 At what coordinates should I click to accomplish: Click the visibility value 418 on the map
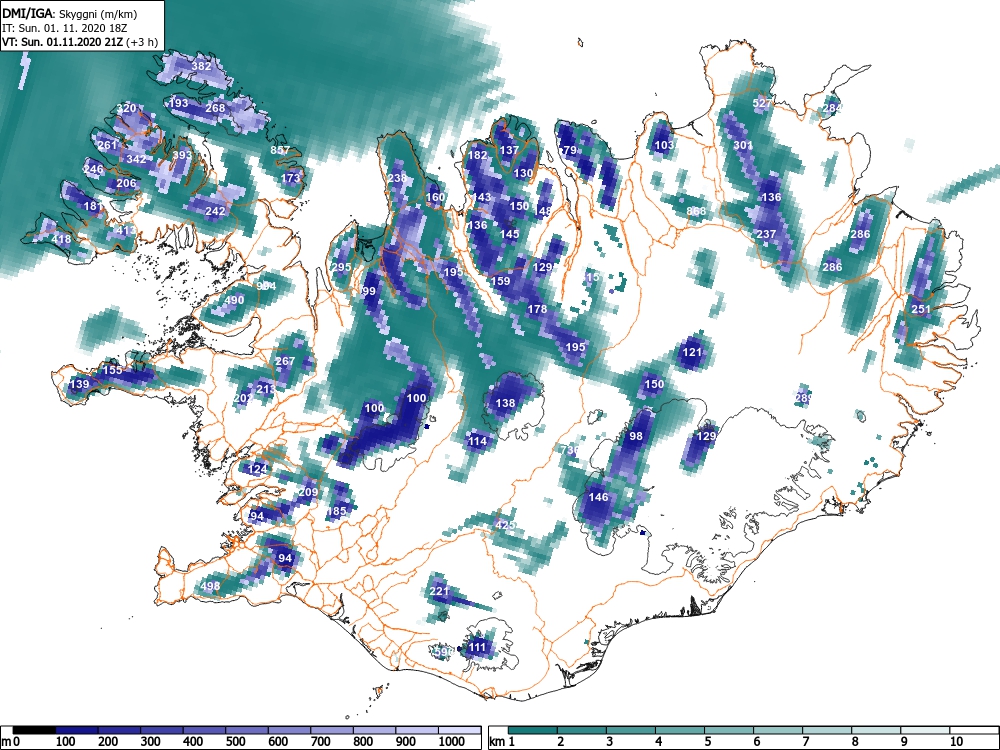pyautogui.click(x=62, y=240)
